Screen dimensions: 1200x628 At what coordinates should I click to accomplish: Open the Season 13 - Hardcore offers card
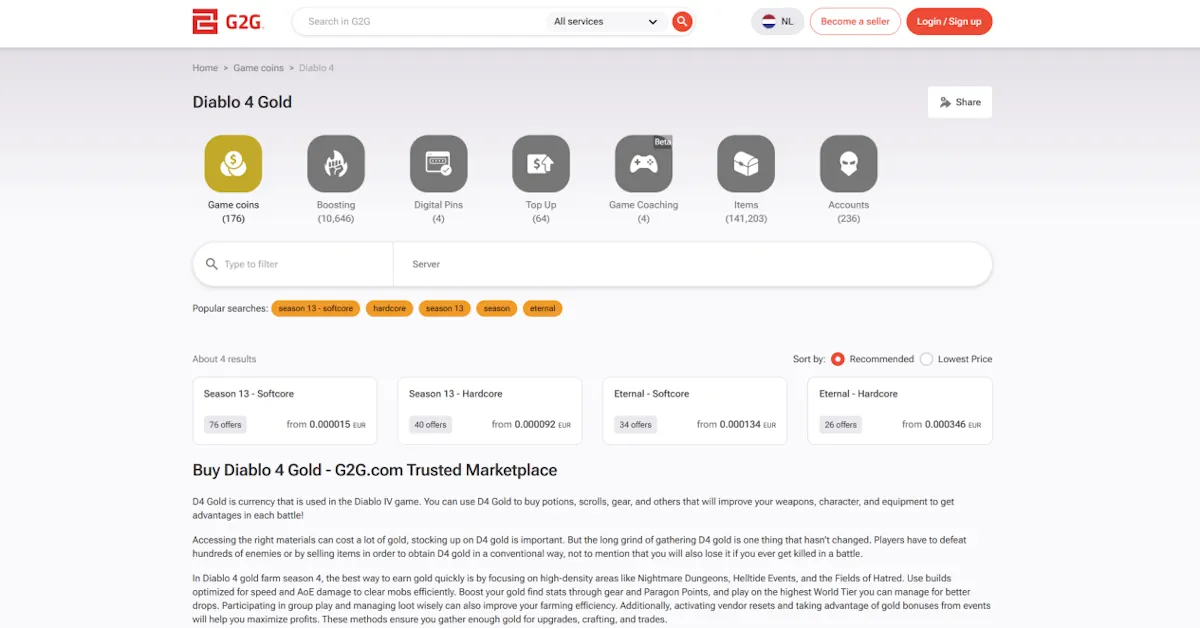pos(490,410)
